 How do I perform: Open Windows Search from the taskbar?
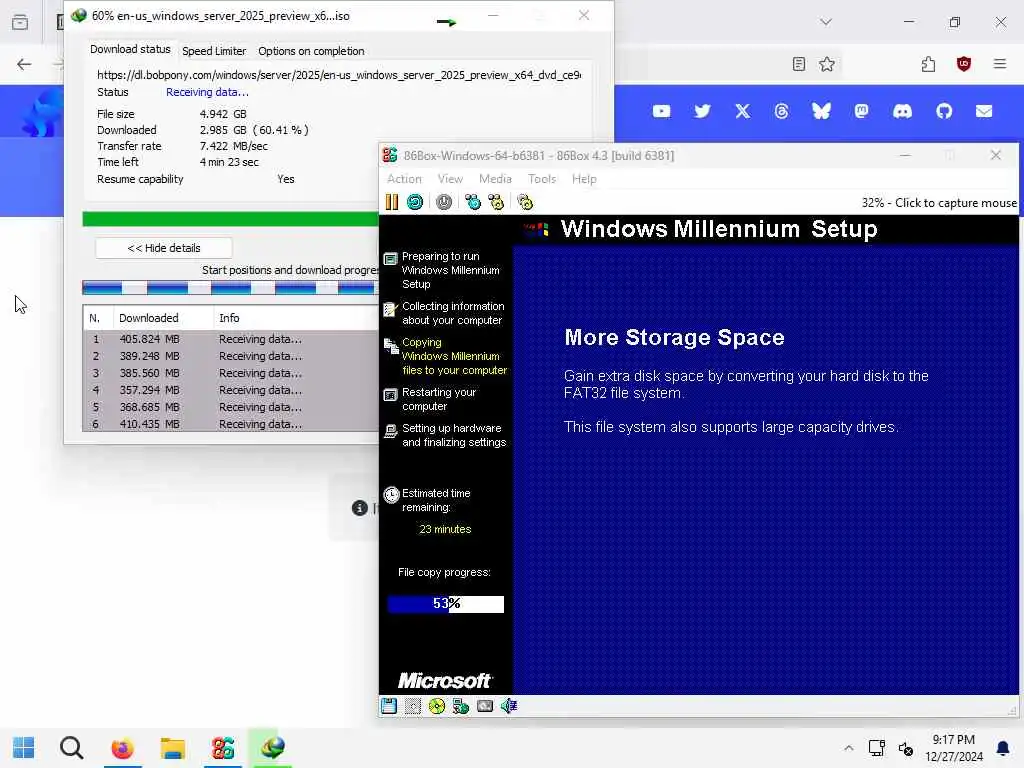[71, 748]
